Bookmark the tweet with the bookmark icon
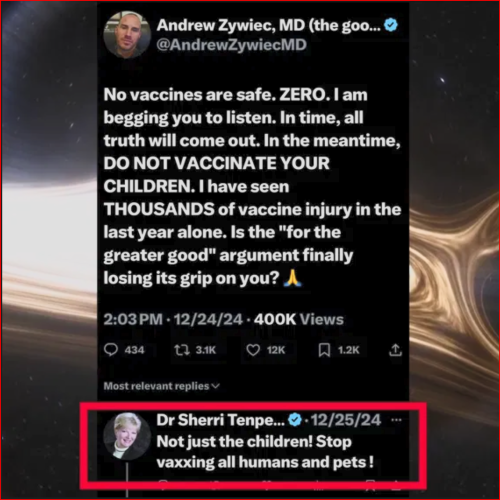 324,350
